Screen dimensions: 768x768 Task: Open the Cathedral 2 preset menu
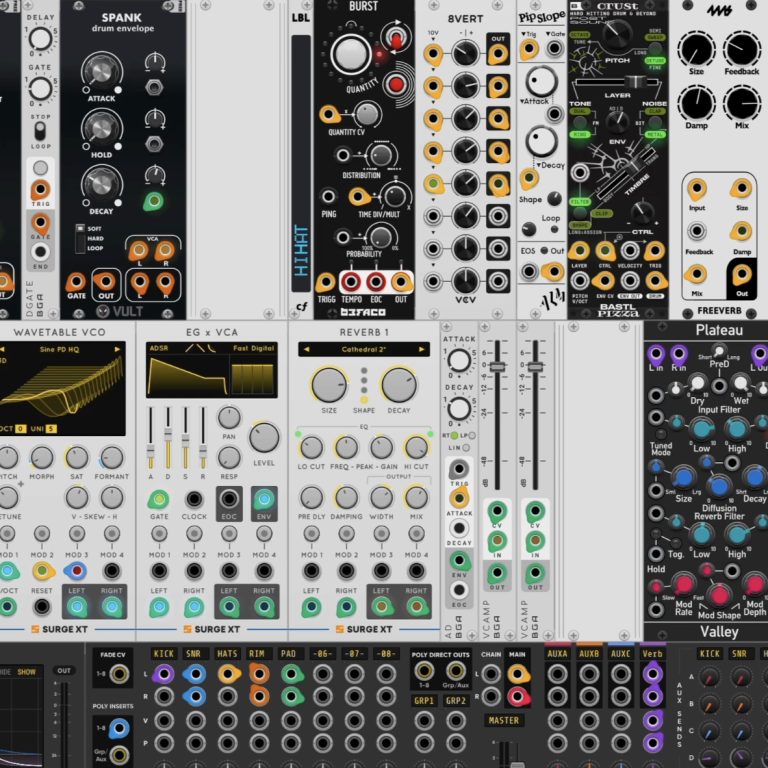364,349
